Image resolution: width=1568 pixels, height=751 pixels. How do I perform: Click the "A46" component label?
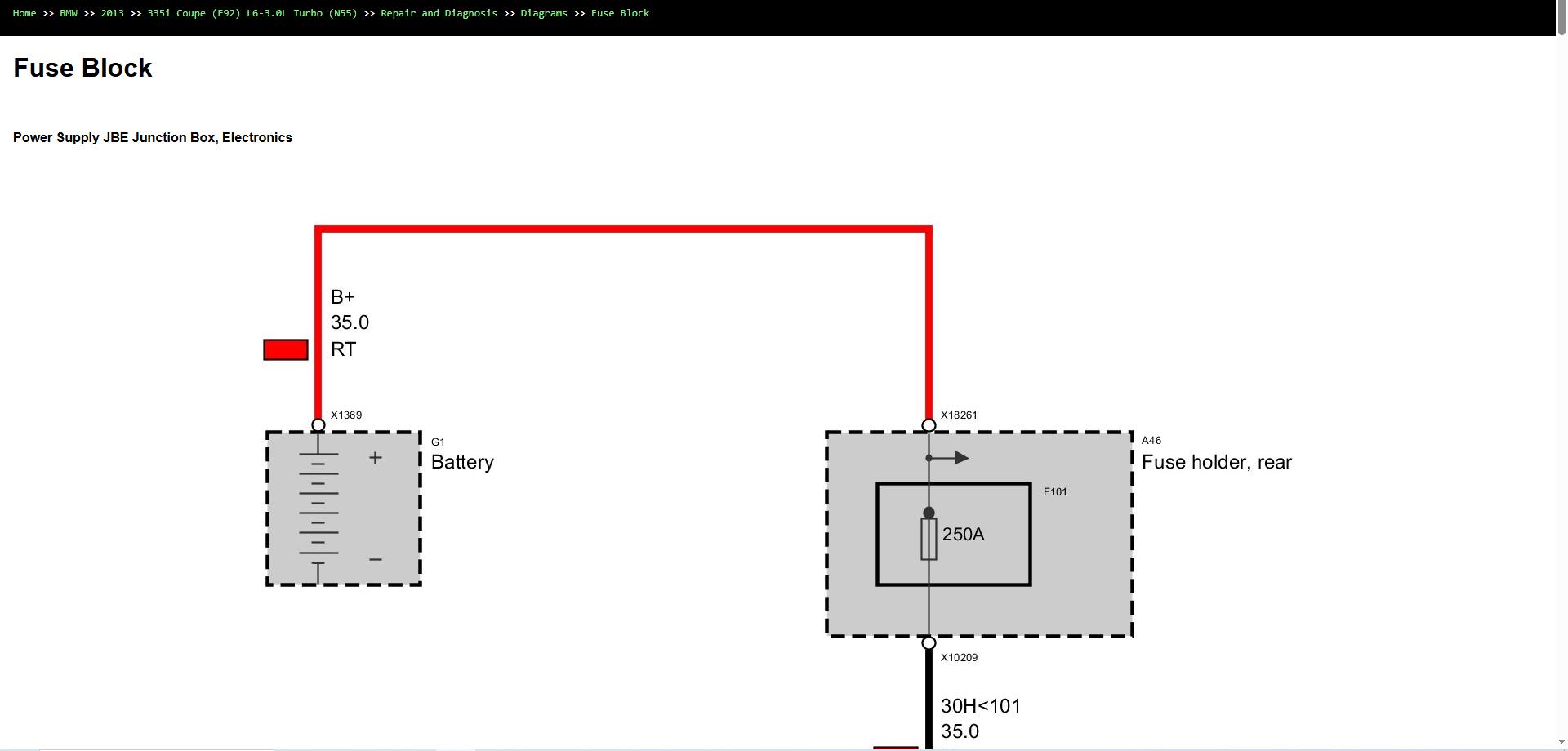tap(1151, 441)
